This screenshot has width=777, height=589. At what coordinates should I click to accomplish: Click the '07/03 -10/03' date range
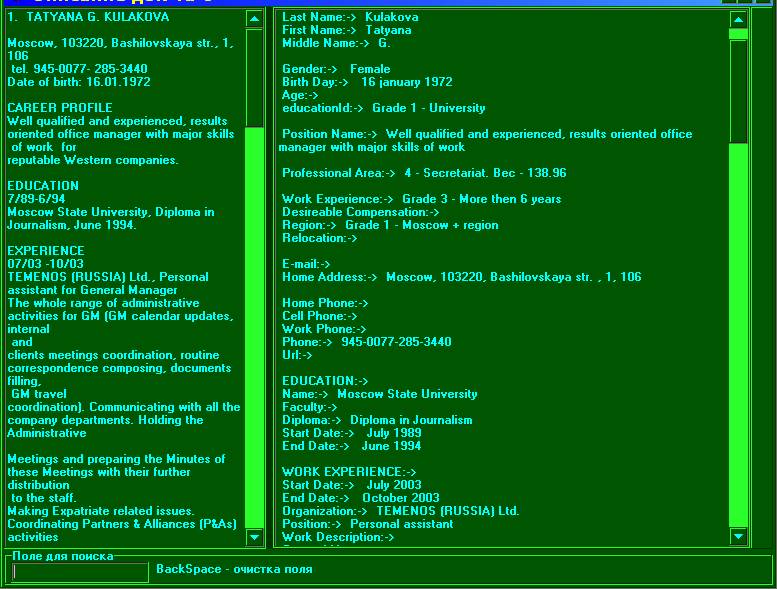point(46,264)
